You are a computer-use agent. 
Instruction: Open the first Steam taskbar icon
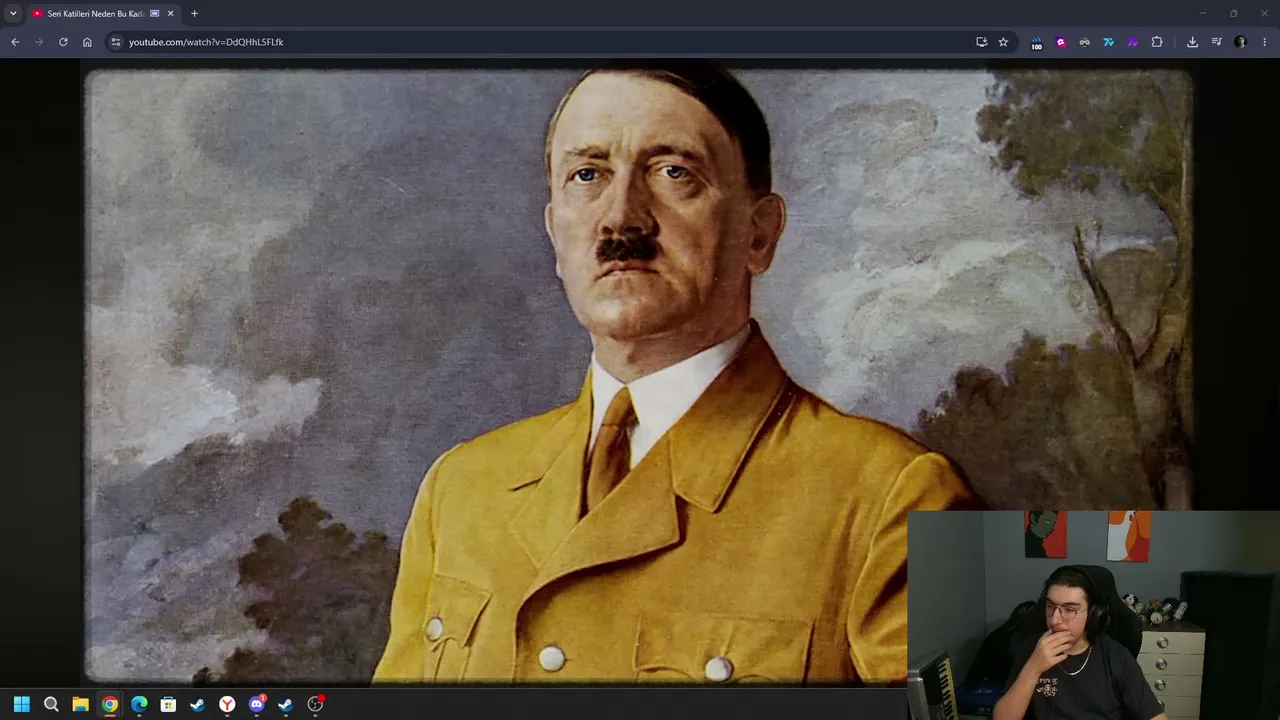[x=197, y=704]
